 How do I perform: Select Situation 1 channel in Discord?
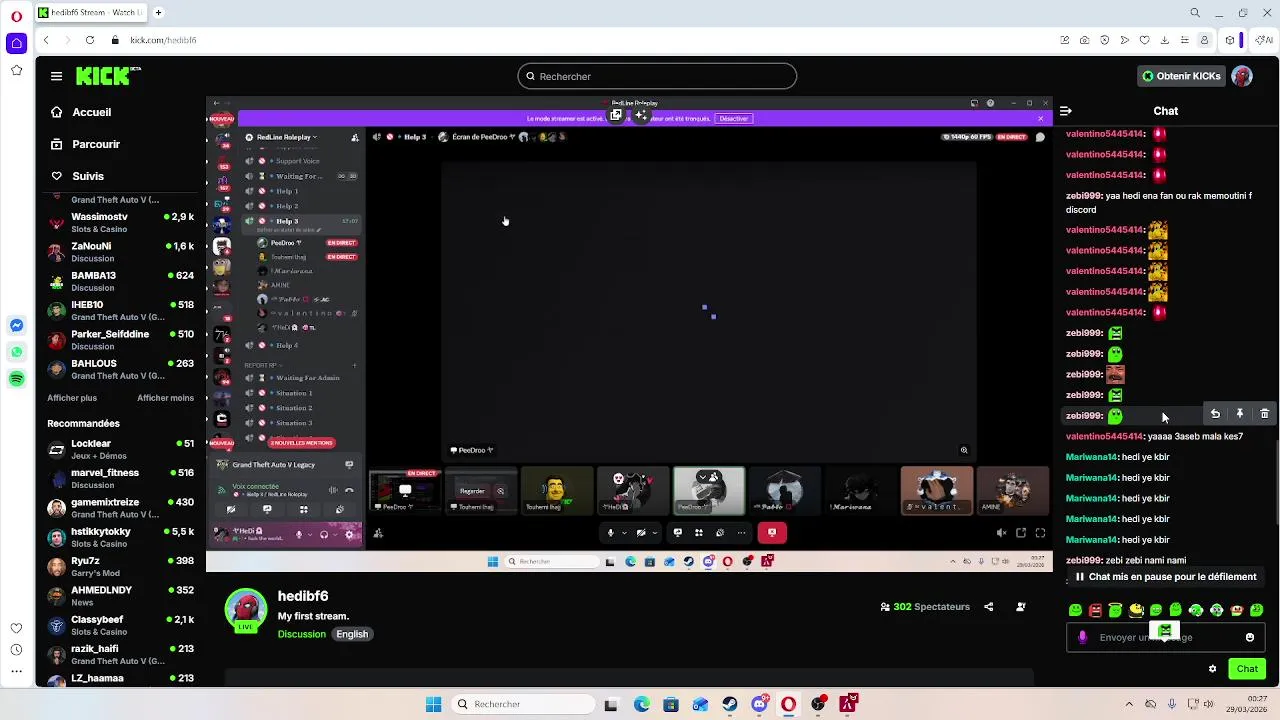tap(294, 393)
